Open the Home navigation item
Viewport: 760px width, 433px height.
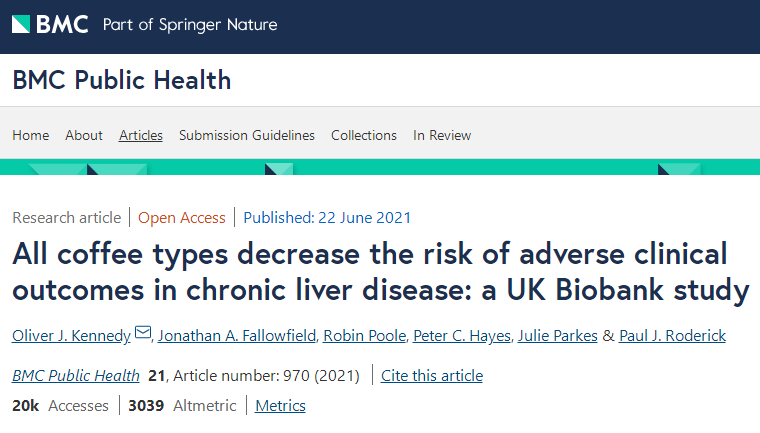click(30, 135)
